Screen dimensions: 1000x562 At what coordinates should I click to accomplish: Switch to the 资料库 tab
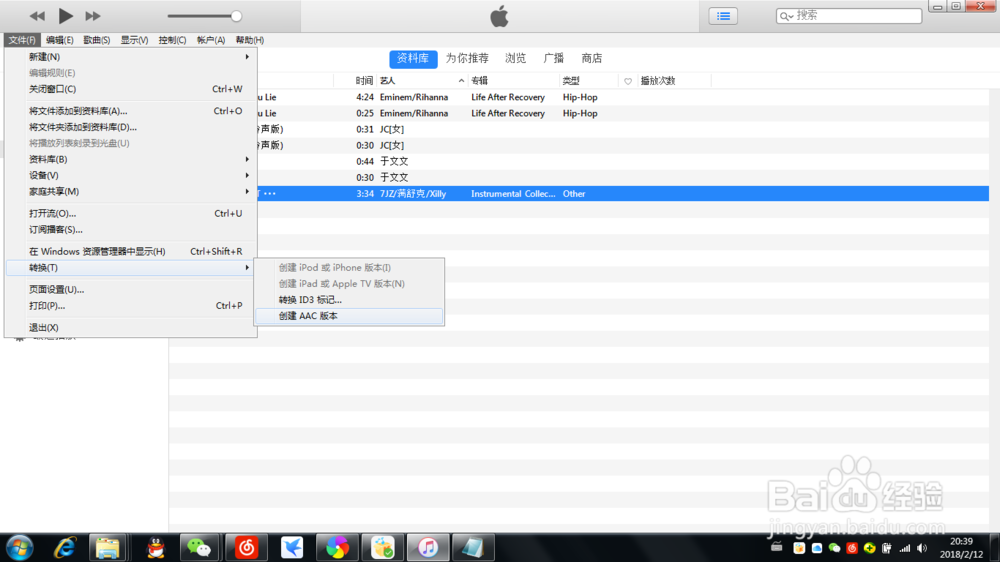[x=413, y=59]
